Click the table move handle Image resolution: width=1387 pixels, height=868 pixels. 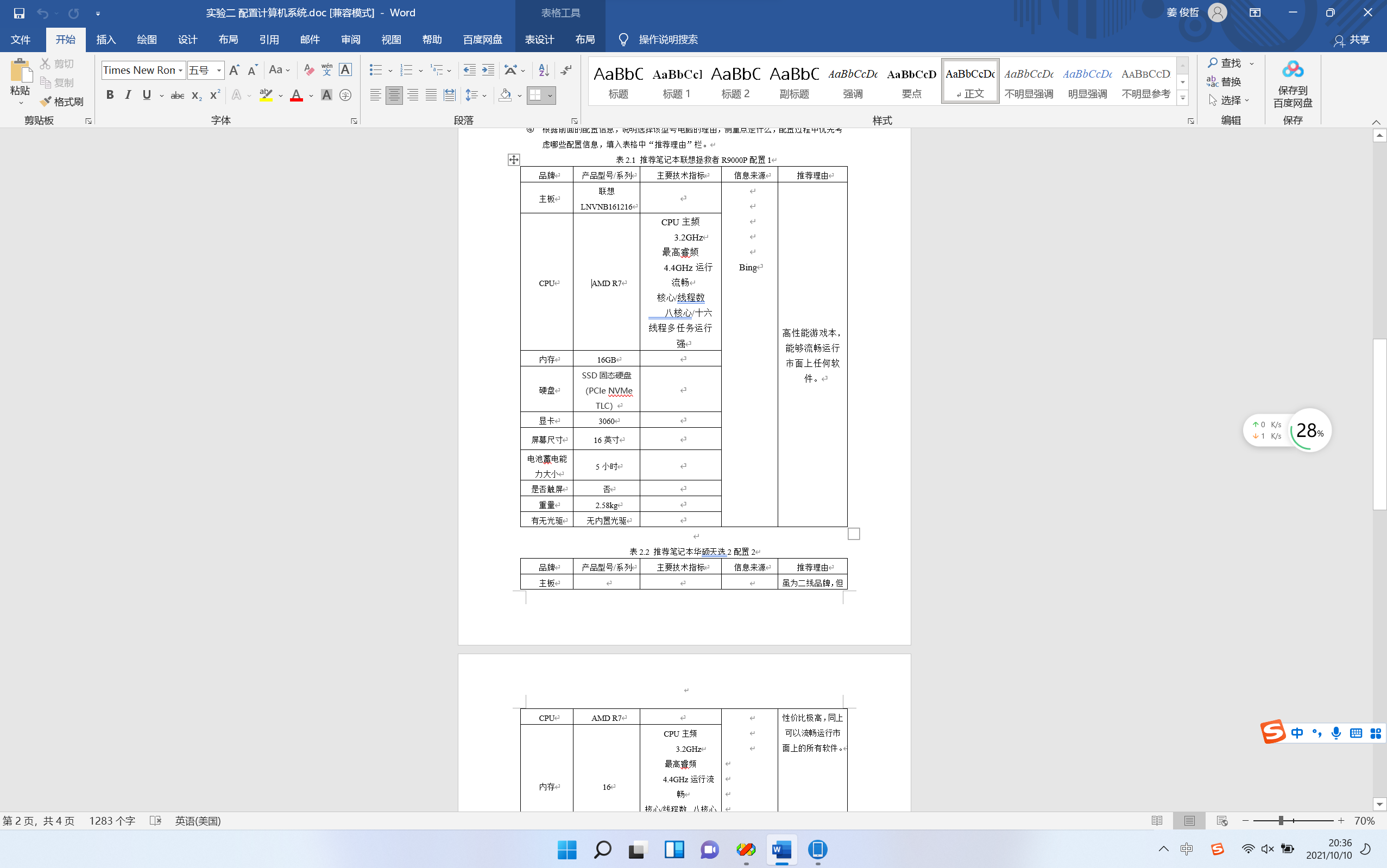[513, 160]
